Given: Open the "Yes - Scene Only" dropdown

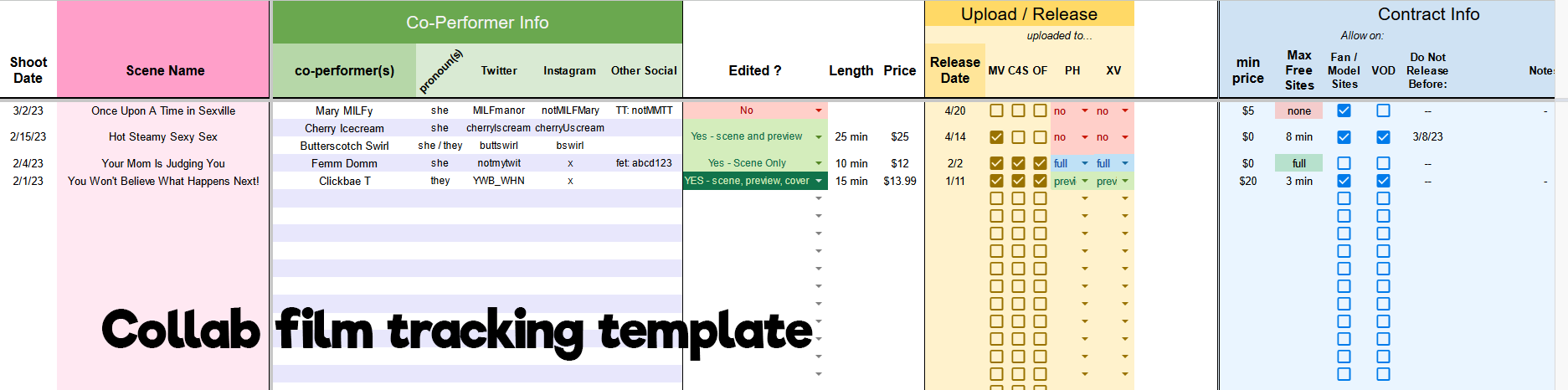Looking at the screenshot, I should (x=818, y=163).
